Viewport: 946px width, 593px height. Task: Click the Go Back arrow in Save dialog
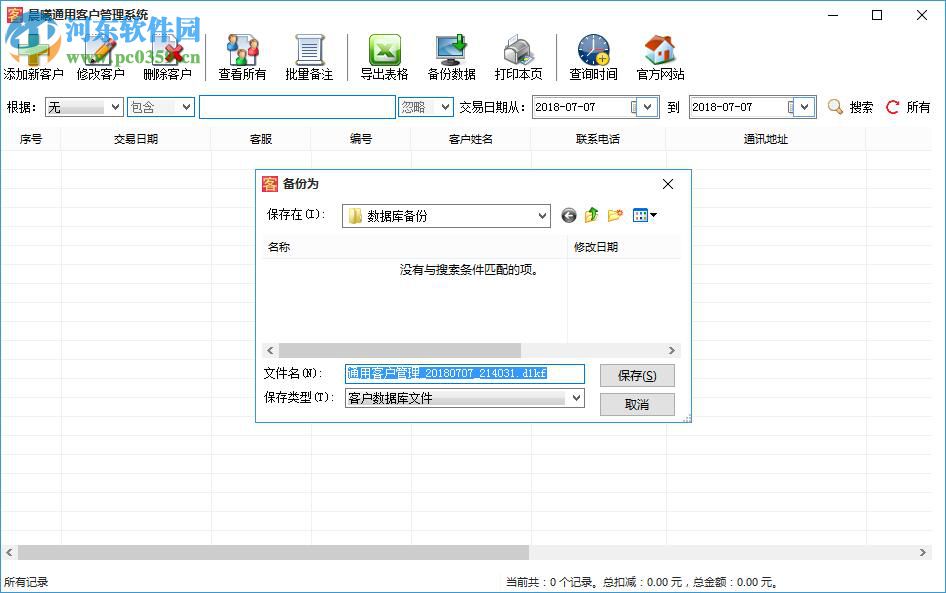568,214
